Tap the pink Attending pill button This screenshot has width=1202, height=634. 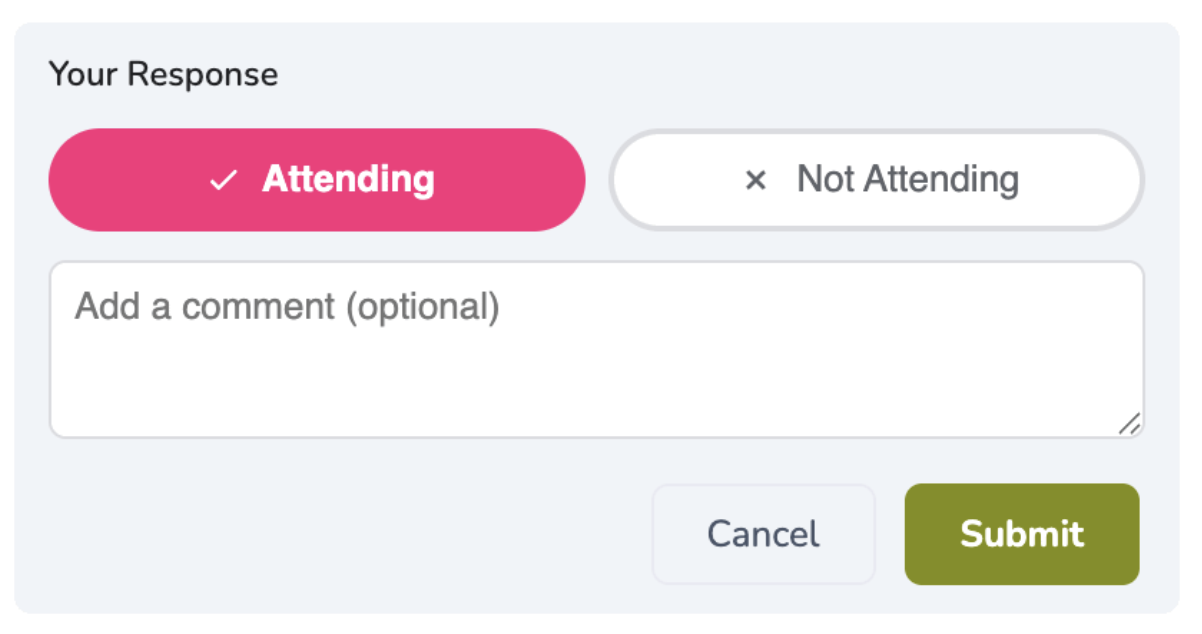(x=316, y=180)
